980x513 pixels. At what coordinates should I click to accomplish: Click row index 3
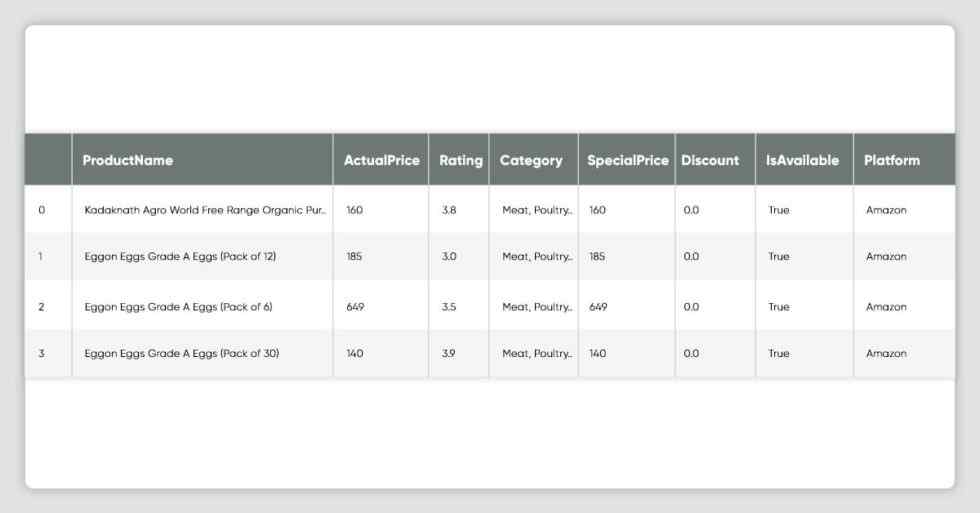(41, 353)
